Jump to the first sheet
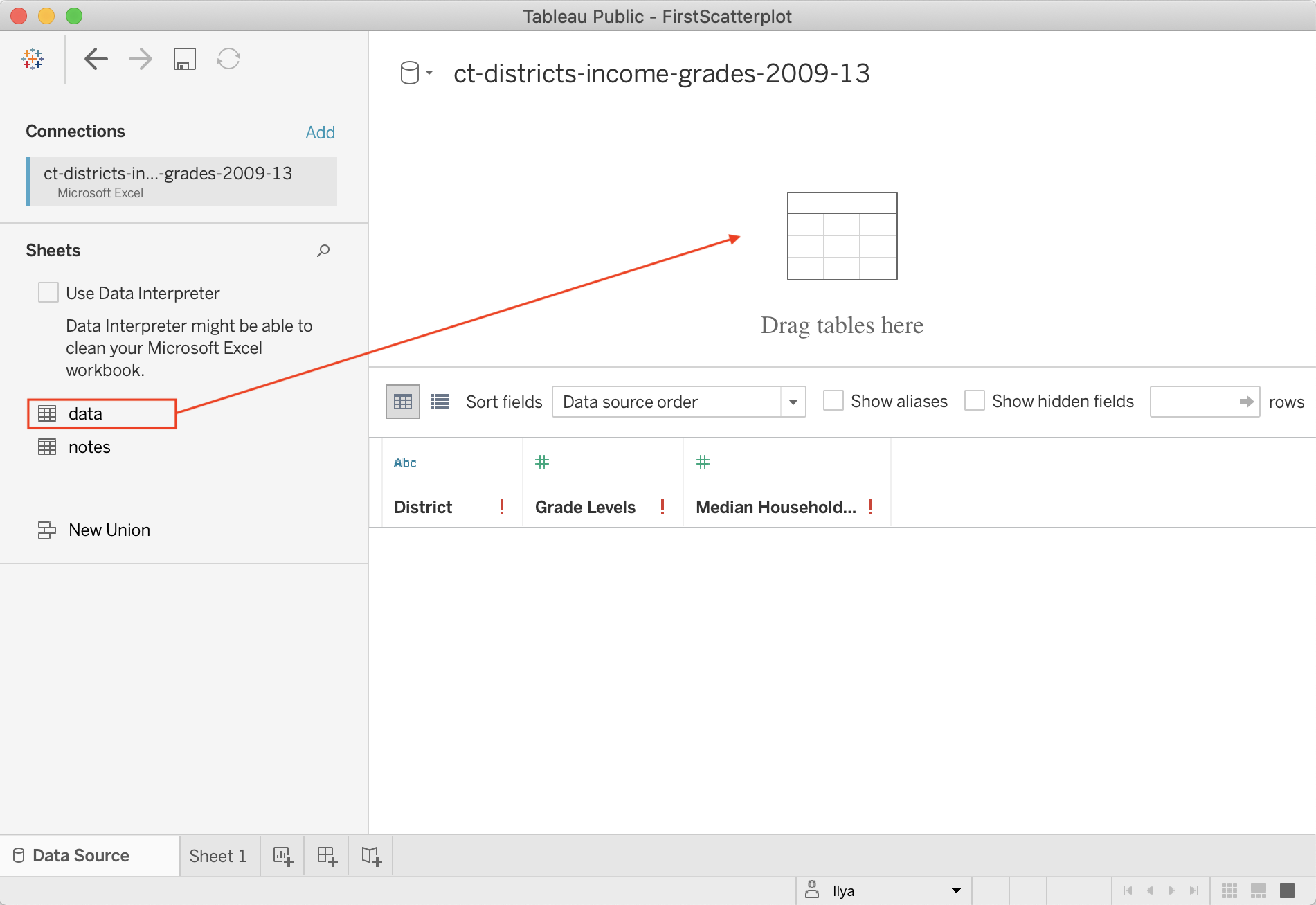1316x905 pixels. click(x=1128, y=890)
